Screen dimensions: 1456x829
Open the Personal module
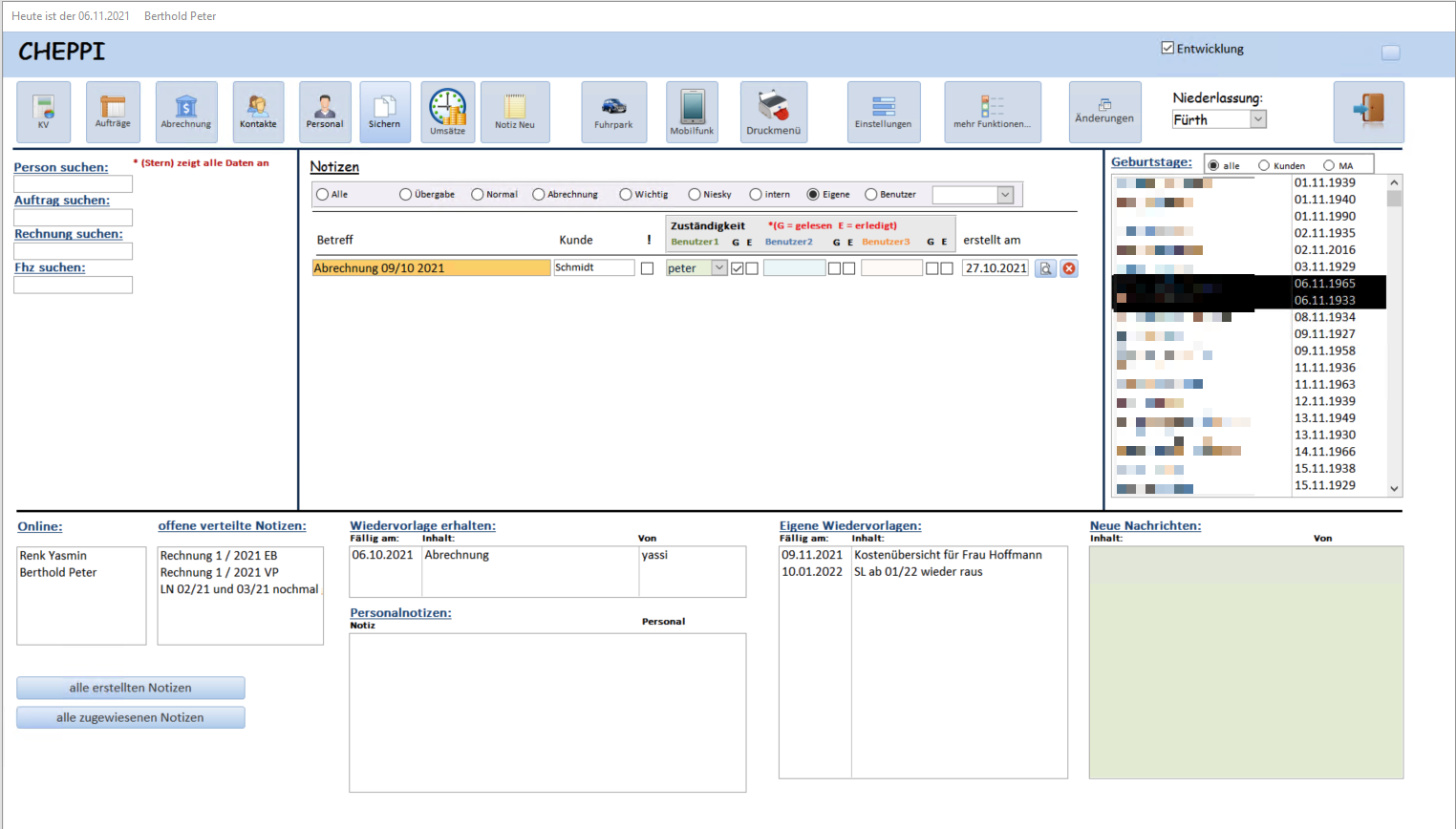(325, 112)
